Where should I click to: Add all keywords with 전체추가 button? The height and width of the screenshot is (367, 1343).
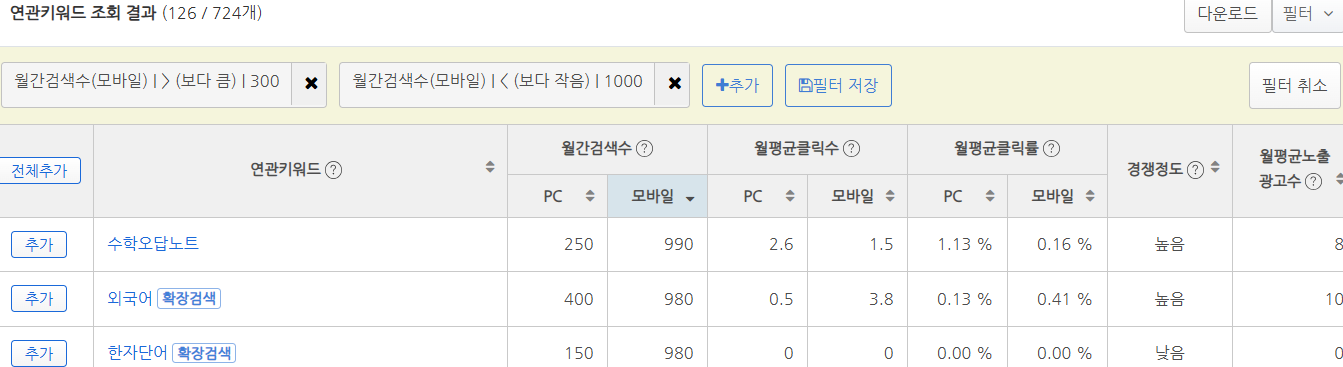[x=39, y=171]
